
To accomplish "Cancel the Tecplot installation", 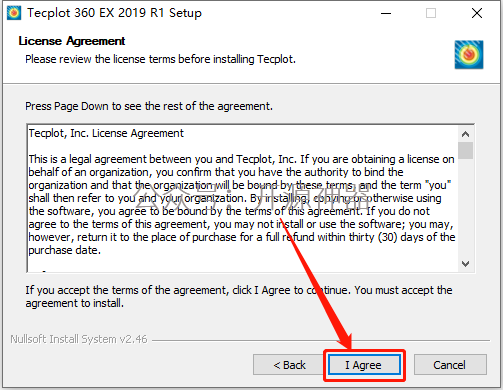I will (450, 365).
